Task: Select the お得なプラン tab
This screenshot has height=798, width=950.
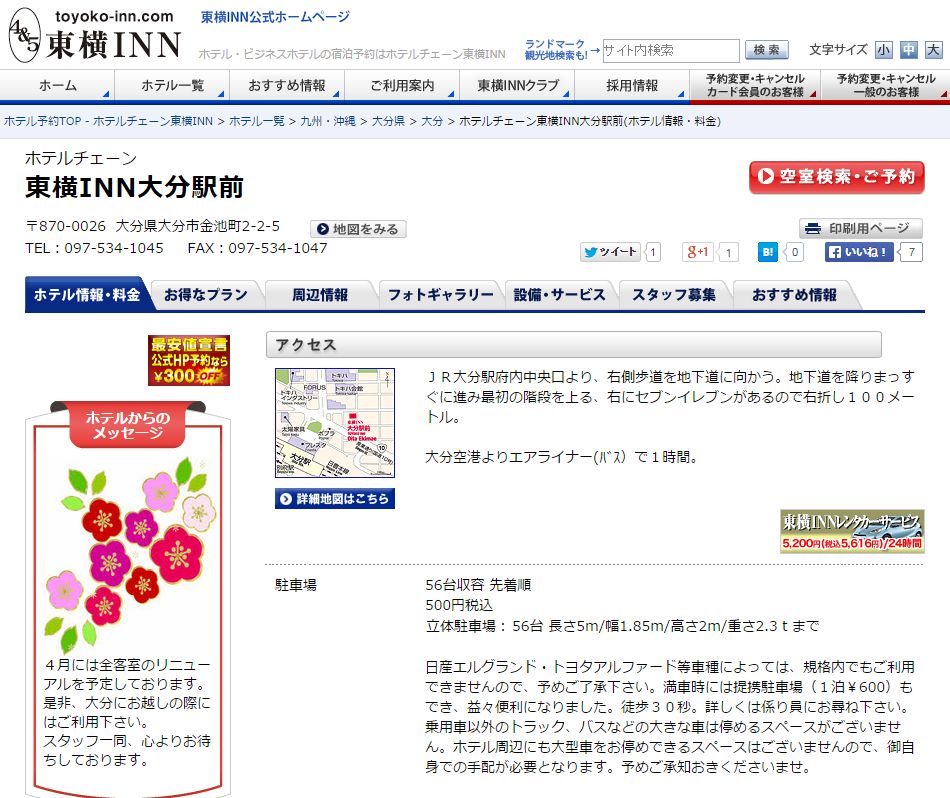Action: point(206,295)
